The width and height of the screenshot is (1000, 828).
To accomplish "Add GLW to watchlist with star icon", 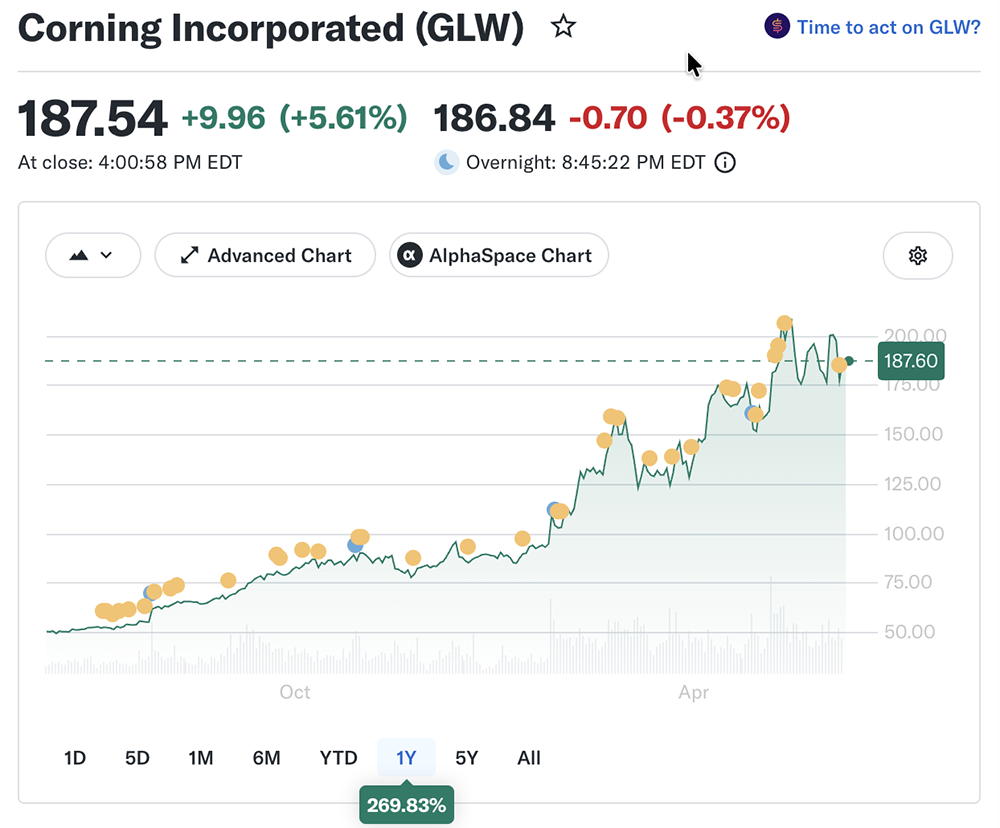I will [563, 27].
